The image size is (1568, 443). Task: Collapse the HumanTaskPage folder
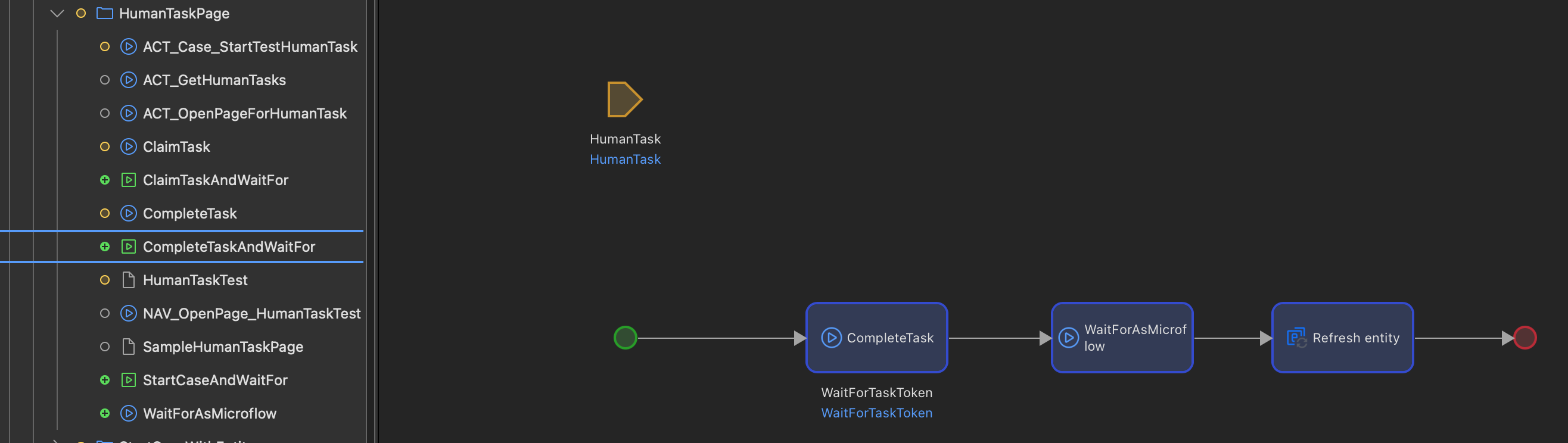point(57,13)
